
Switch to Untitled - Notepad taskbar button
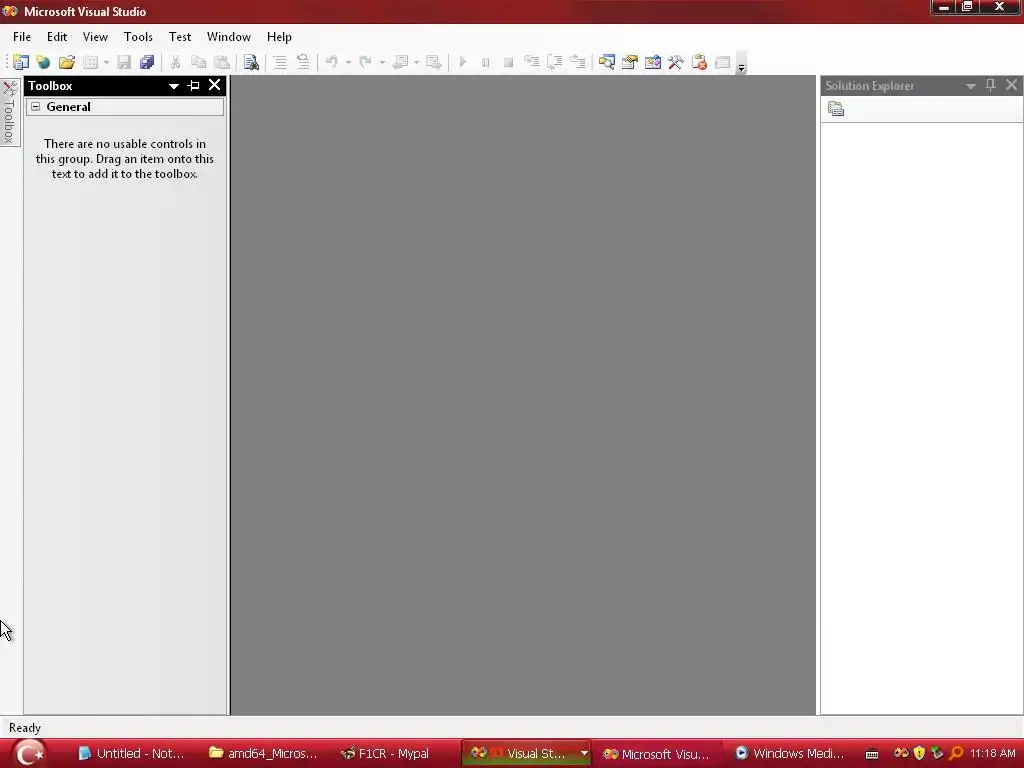(x=131, y=754)
